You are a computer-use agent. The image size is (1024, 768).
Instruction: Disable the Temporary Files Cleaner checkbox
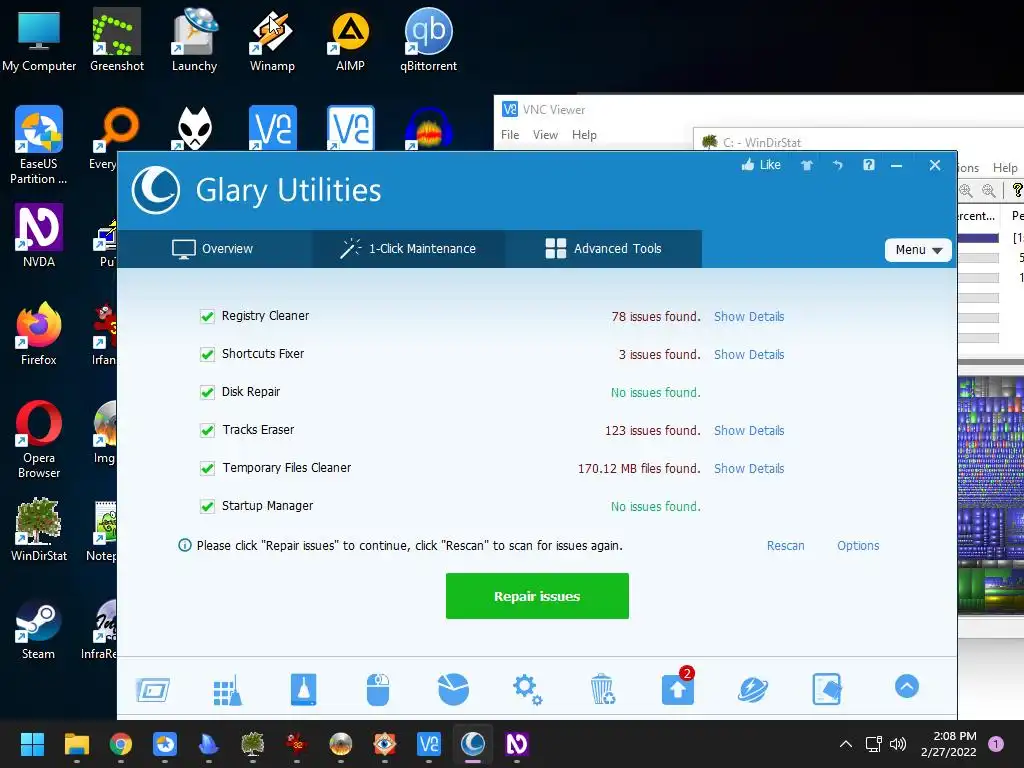coord(207,468)
